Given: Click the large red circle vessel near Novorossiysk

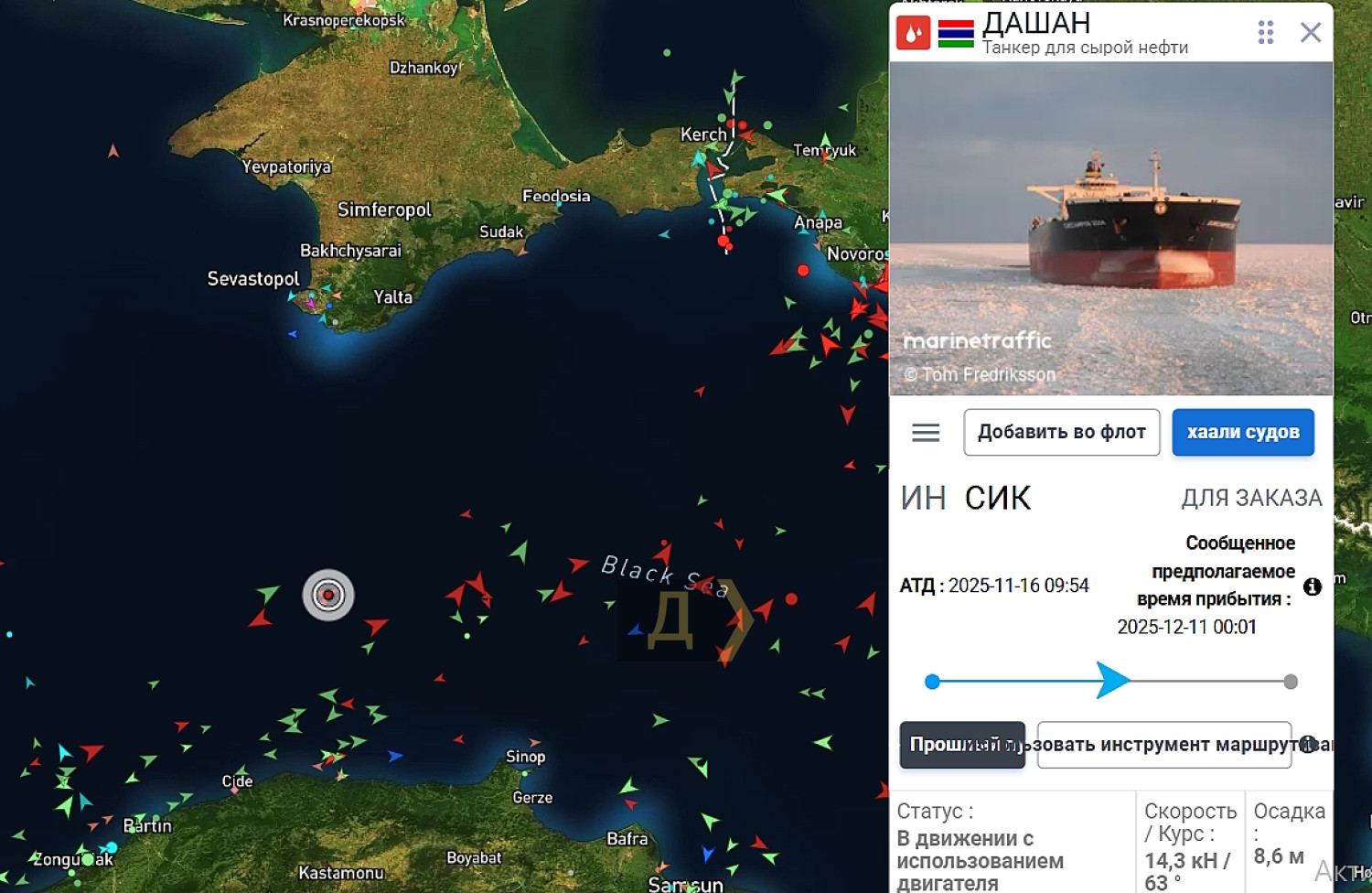Looking at the screenshot, I should [x=803, y=270].
